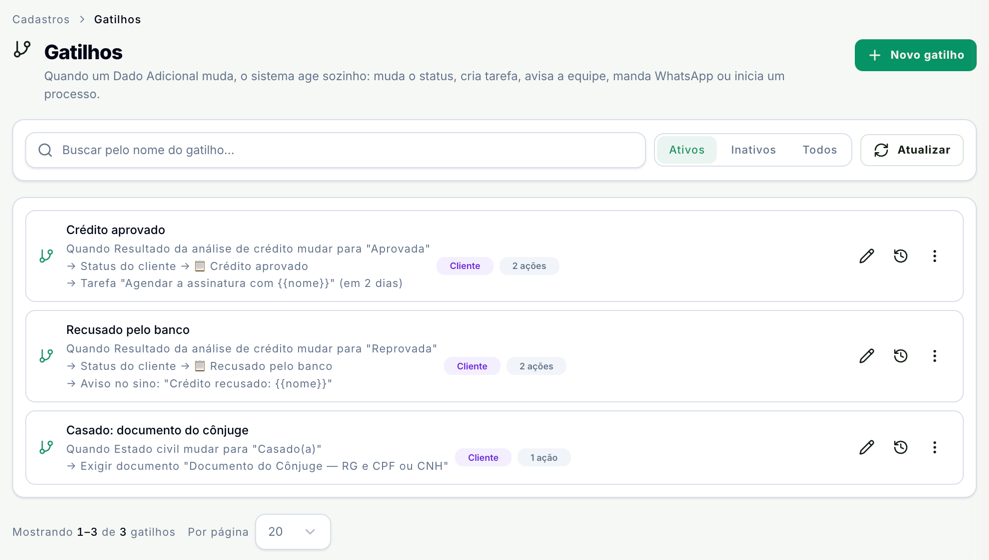Refresh the list with Atualizar button
The height and width of the screenshot is (560, 989).
(911, 150)
